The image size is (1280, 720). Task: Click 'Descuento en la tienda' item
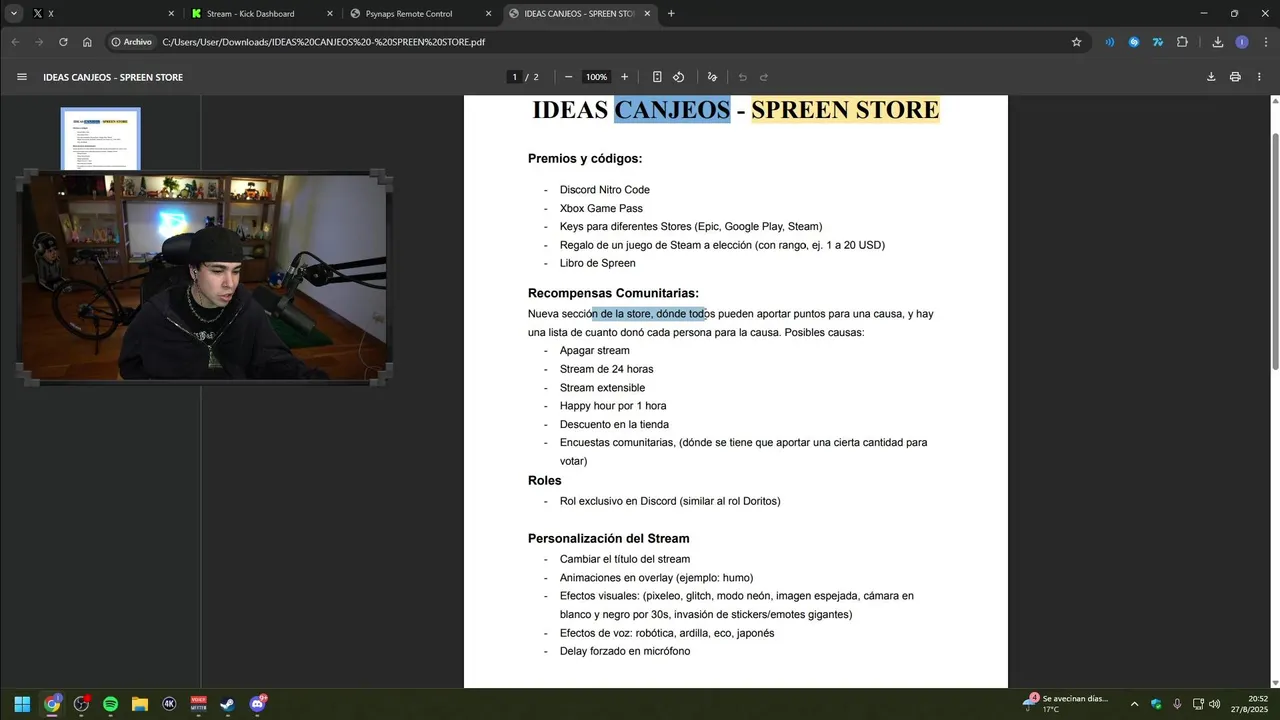pos(614,424)
